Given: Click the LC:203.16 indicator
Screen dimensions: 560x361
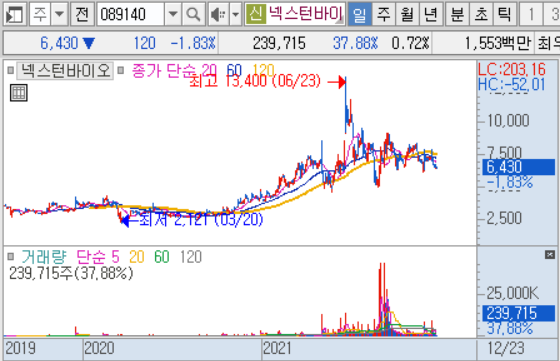Looking at the screenshot, I should coord(512,69).
